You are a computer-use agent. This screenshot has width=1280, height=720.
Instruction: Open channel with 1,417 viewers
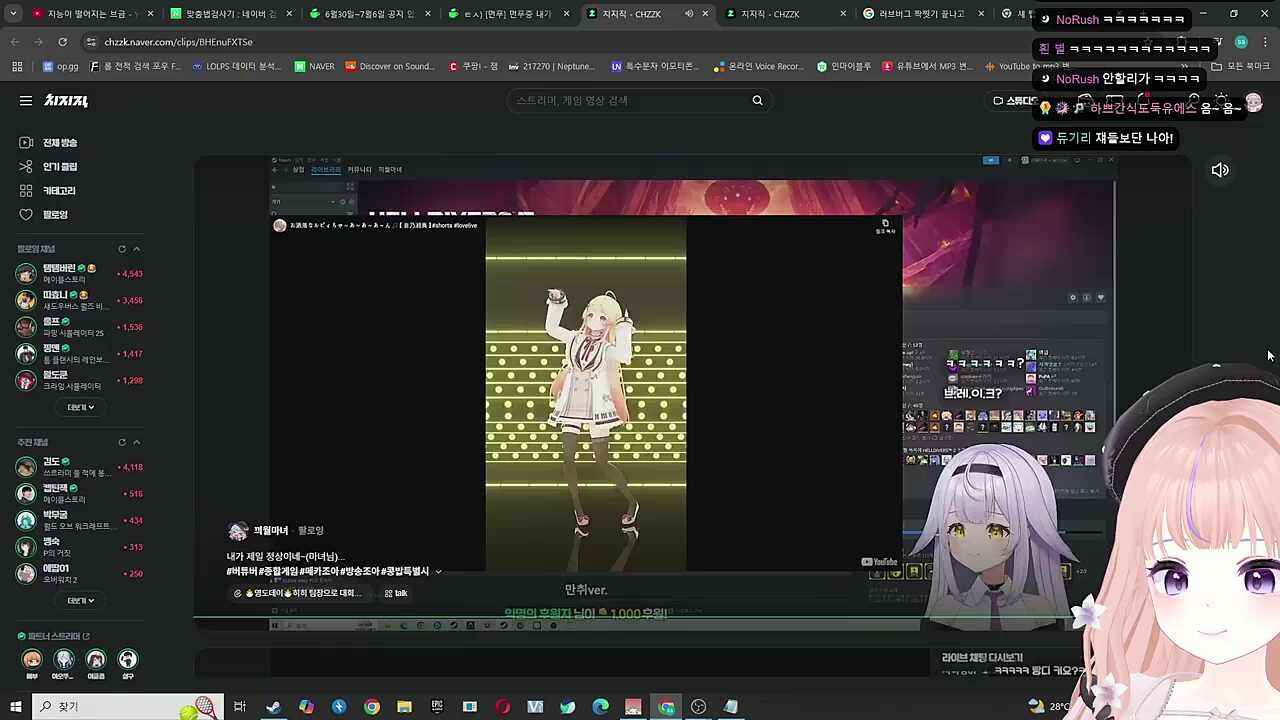(80, 353)
